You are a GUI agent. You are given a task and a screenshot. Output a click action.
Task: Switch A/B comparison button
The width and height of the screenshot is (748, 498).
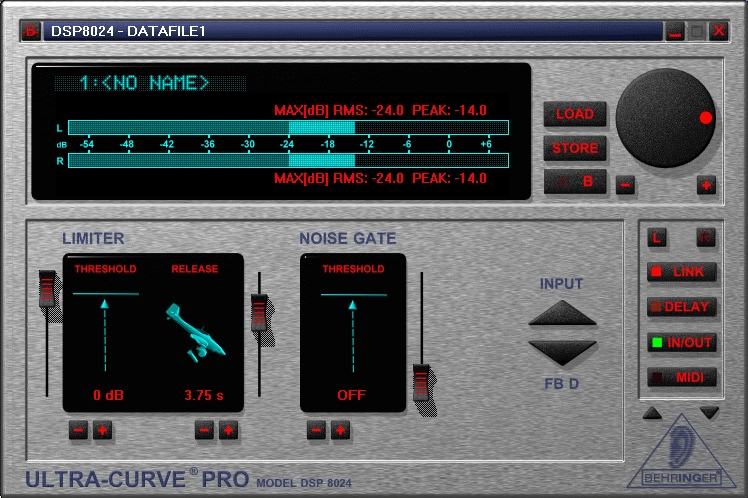coord(575,182)
